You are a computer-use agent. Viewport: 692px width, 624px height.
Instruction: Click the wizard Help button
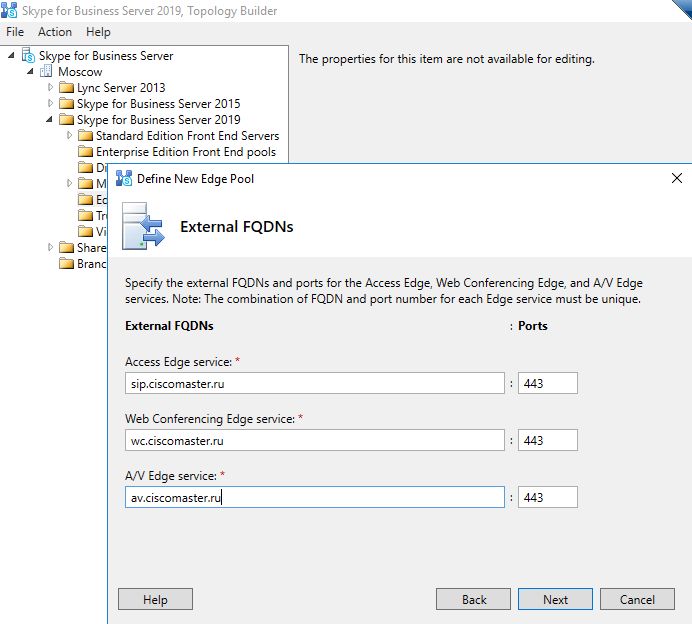(155, 599)
